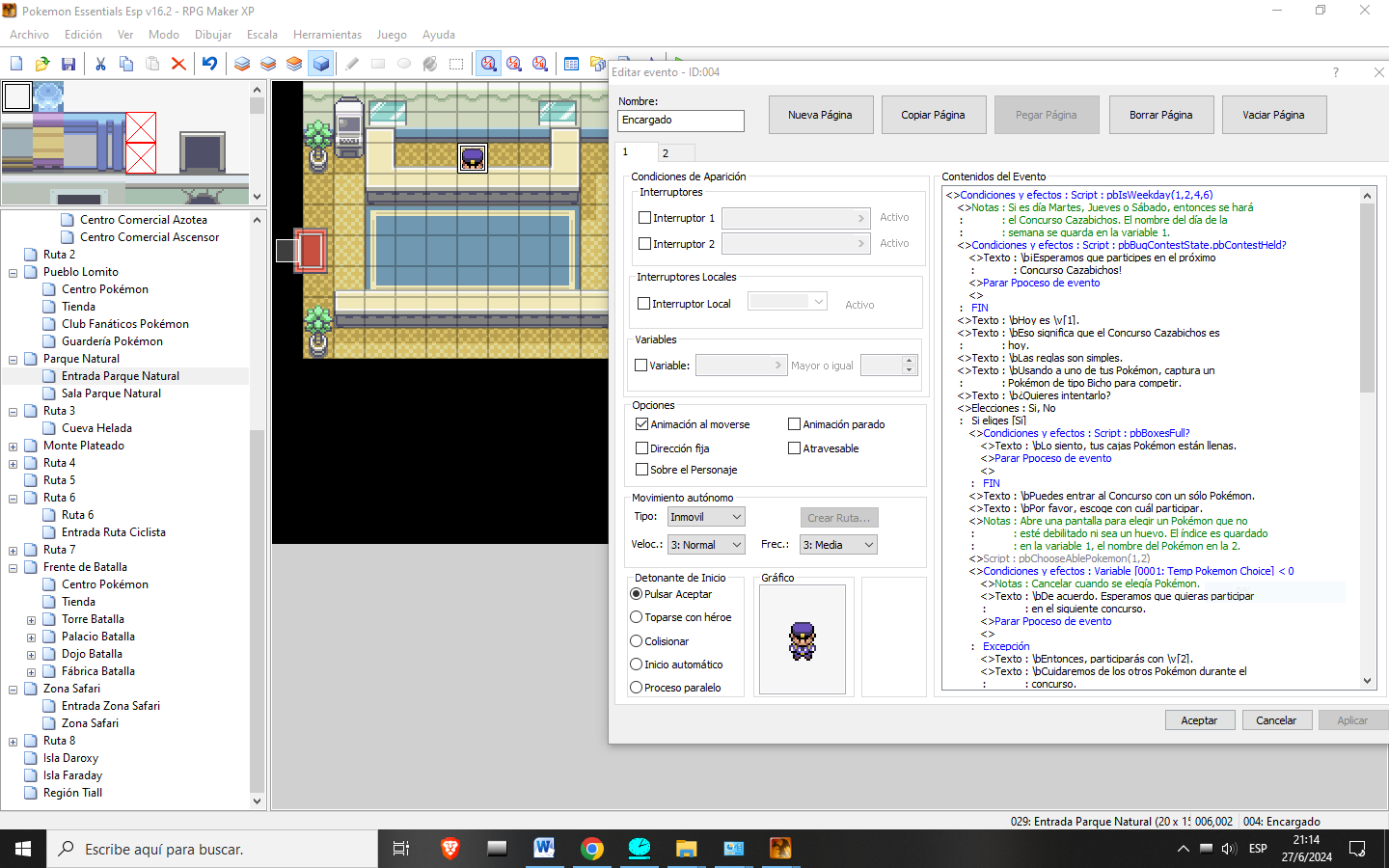Click the red X Delete icon
Image resolution: width=1389 pixels, height=868 pixels.
tap(178, 64)
